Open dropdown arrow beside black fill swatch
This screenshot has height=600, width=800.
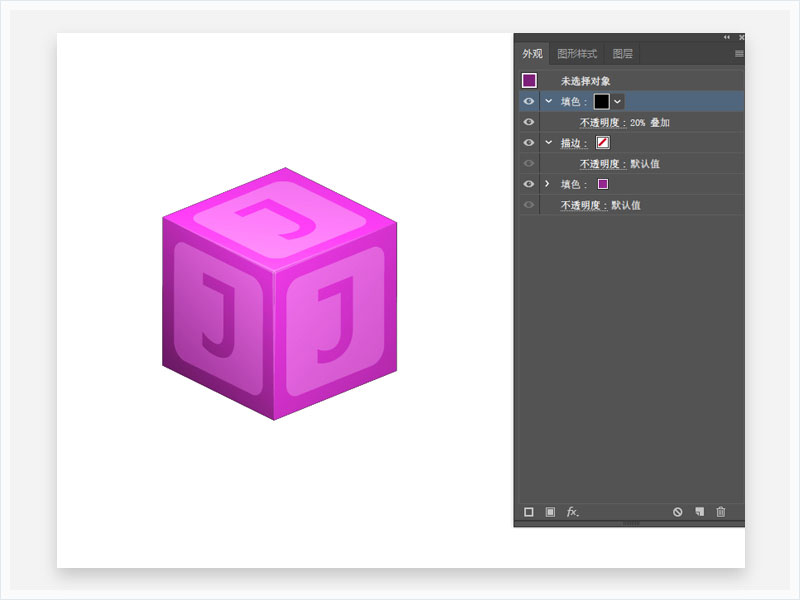[x=617, y=102]
